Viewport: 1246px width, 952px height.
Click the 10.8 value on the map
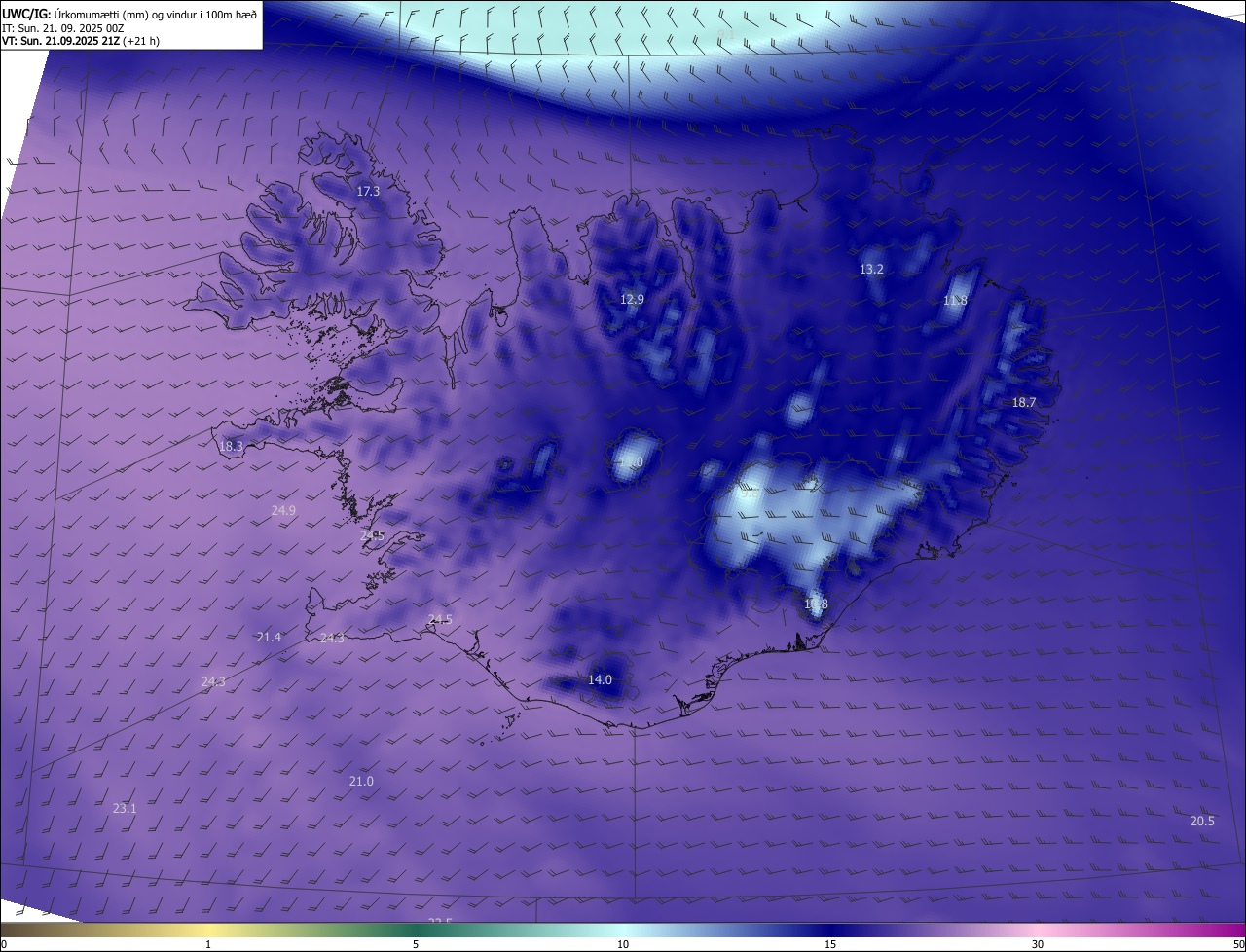pos(816,604)
